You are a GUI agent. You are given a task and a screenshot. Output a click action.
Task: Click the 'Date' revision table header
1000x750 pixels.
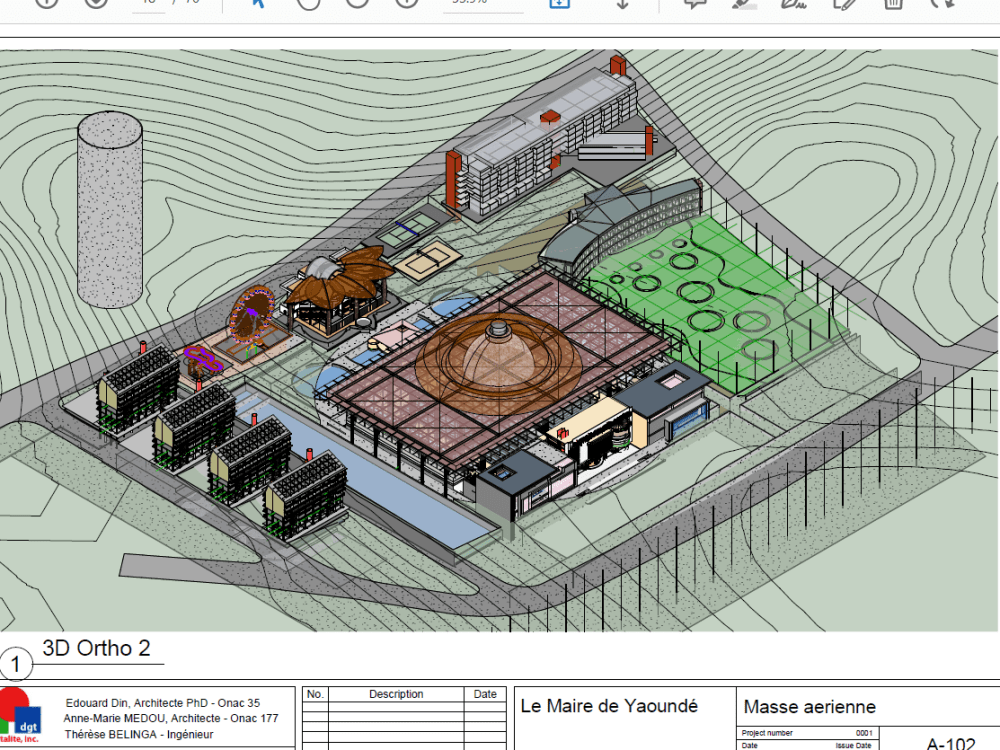(485, 694)
